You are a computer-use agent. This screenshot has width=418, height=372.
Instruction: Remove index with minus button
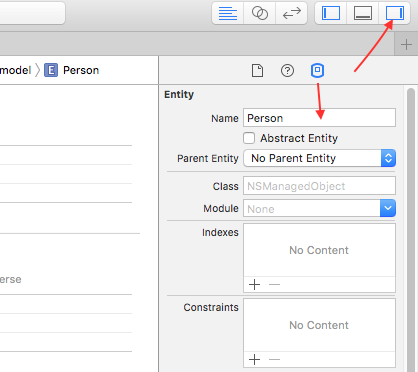[x=274, y=284]
